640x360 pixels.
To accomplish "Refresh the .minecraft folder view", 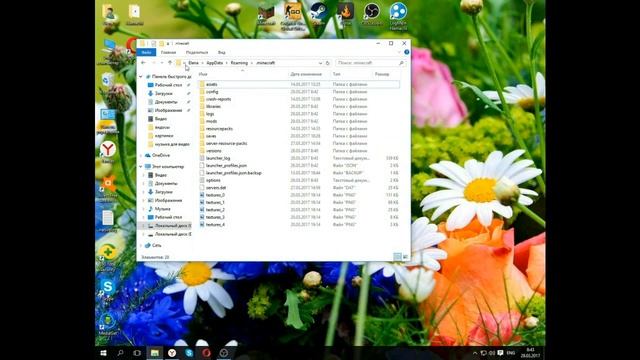I will pyautogui.click(x=327, y=63).
